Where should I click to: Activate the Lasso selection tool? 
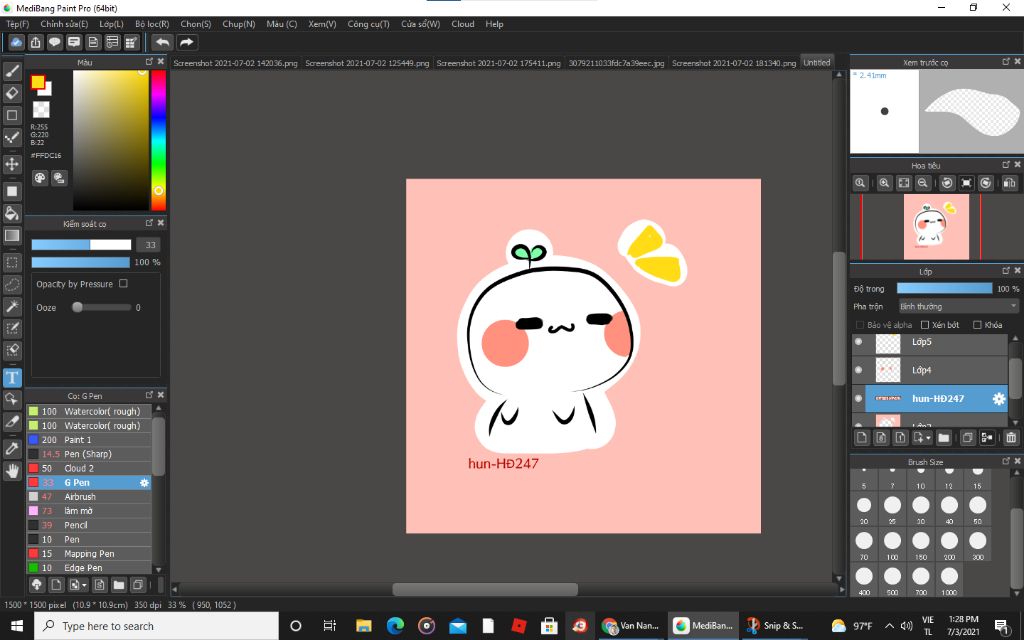[12, 285]
